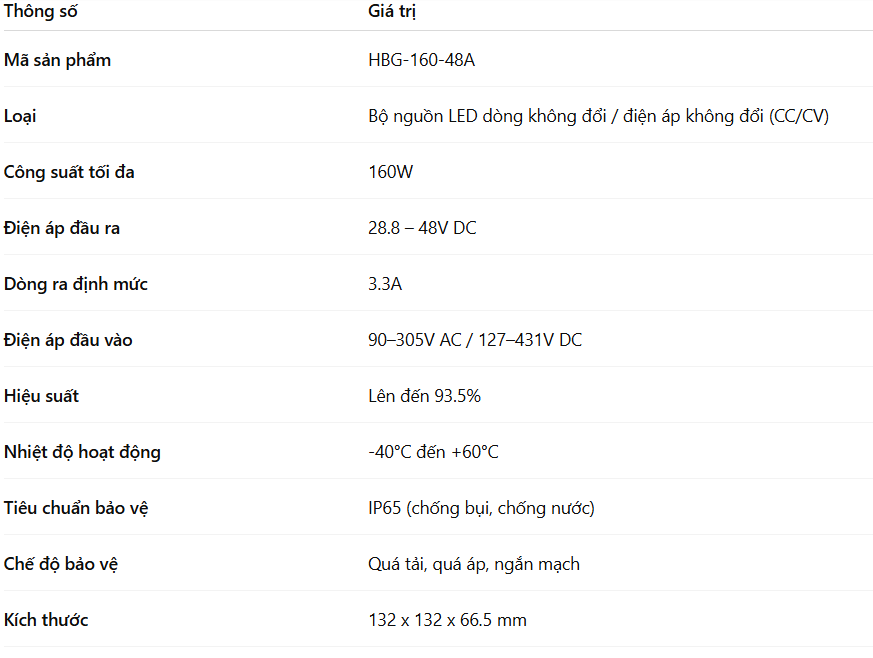Click the "Điện áp đầu ra" label
This screenshot has width=873, height=658.
[62, 228]
